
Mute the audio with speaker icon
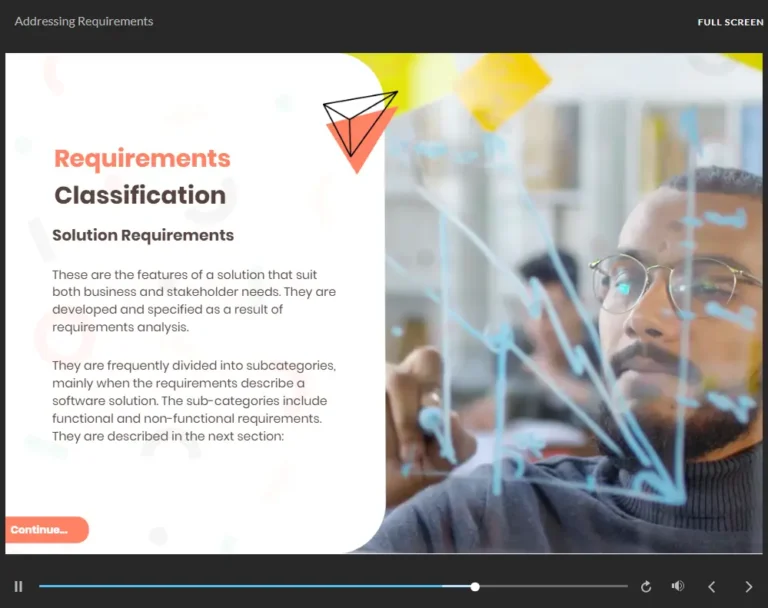tap(678, 587)
